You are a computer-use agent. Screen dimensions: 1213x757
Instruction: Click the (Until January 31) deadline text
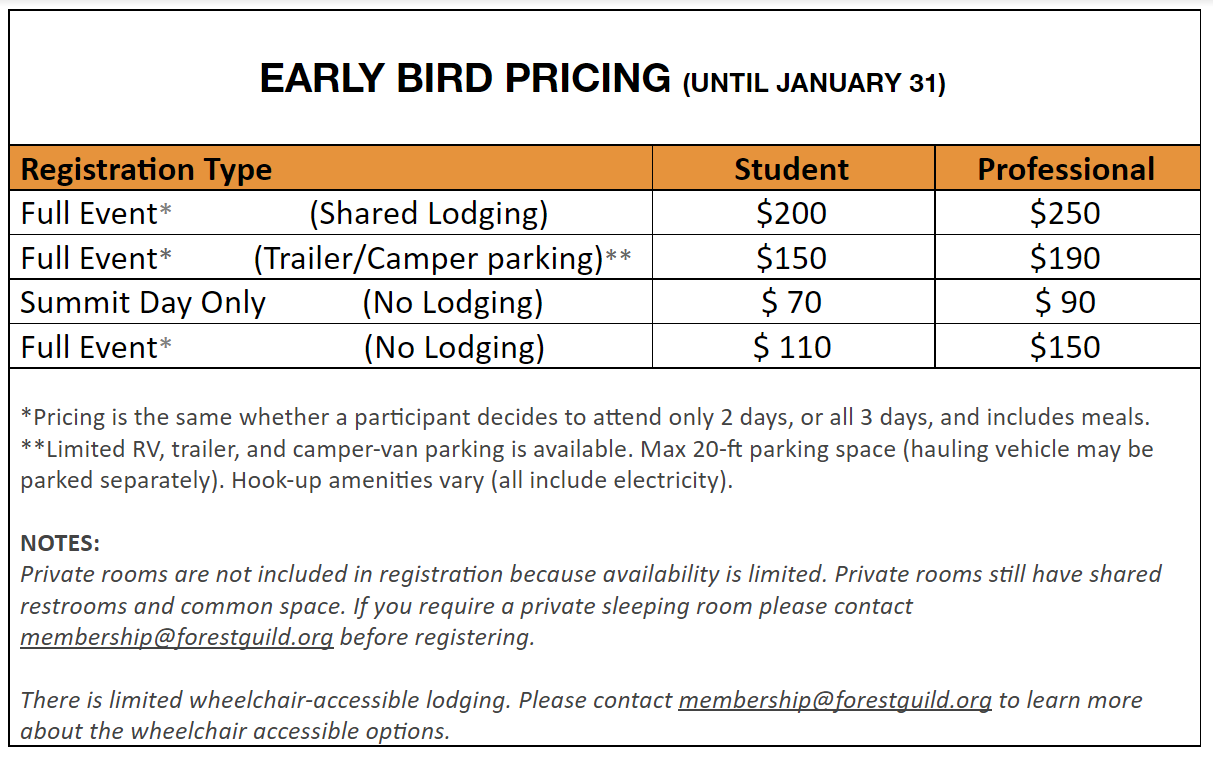[814, 84]
